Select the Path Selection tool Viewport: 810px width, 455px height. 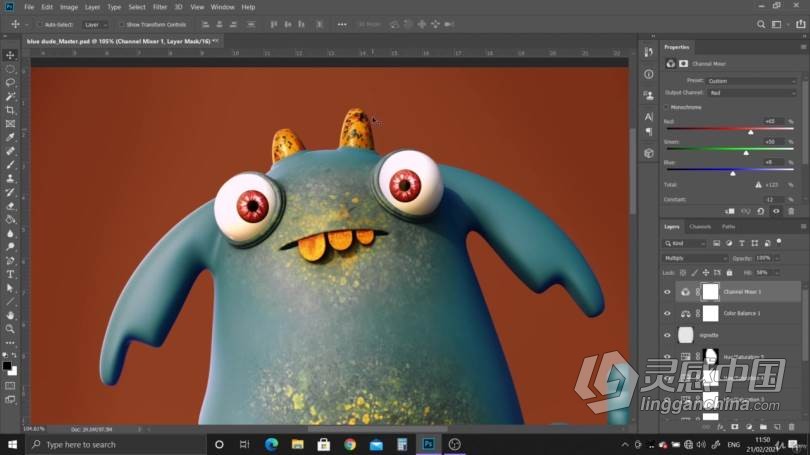click(10, 288)
